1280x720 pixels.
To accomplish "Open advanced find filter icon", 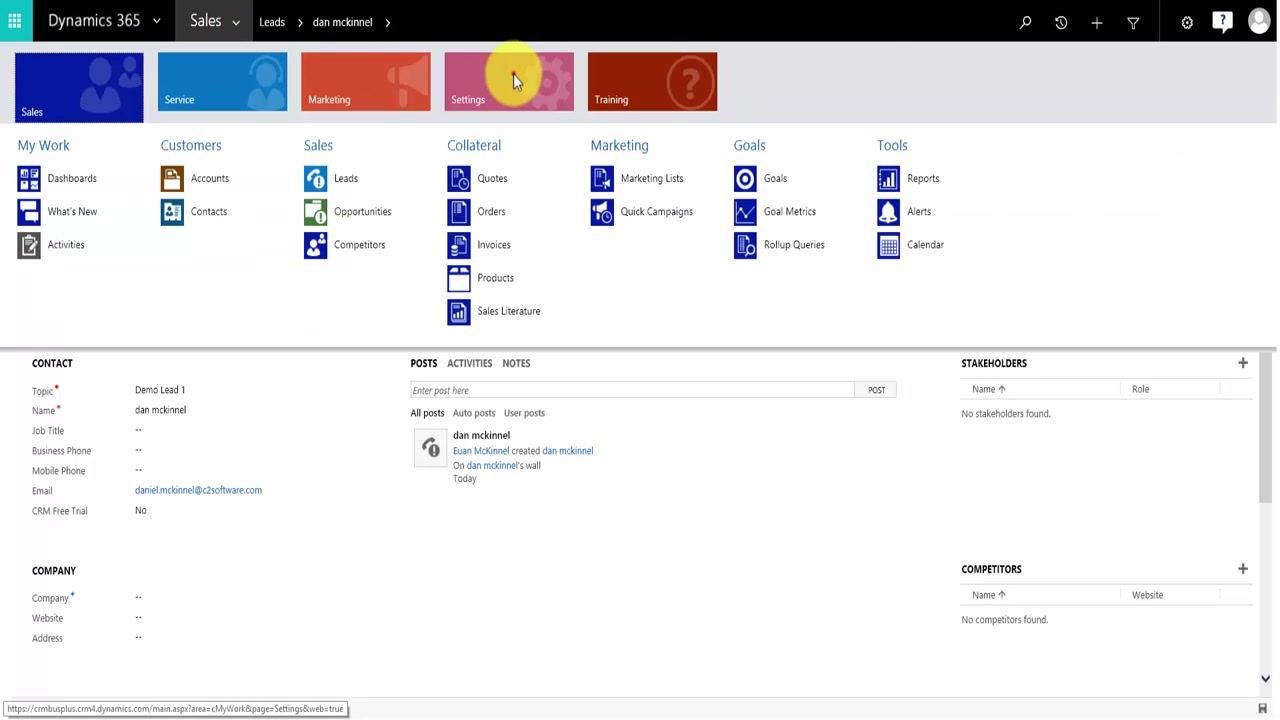I will 1133,22.
